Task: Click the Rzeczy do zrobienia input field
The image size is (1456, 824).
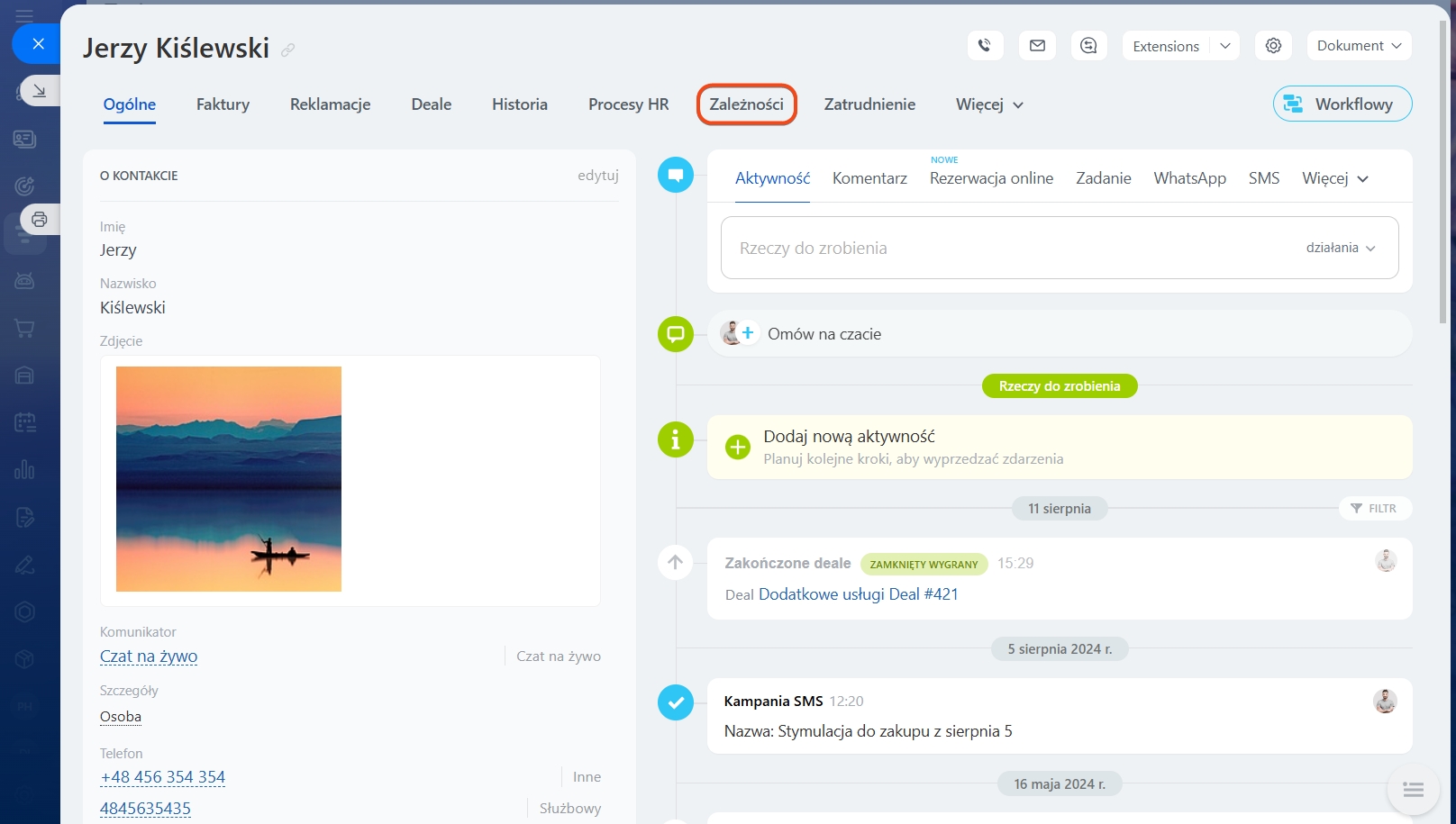Action: point(1060,248)
